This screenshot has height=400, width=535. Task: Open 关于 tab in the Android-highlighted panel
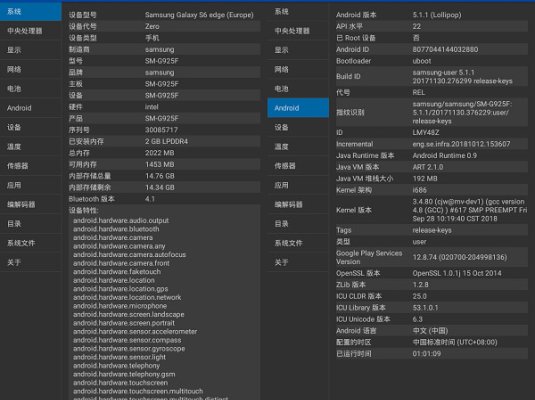[298, 262]
